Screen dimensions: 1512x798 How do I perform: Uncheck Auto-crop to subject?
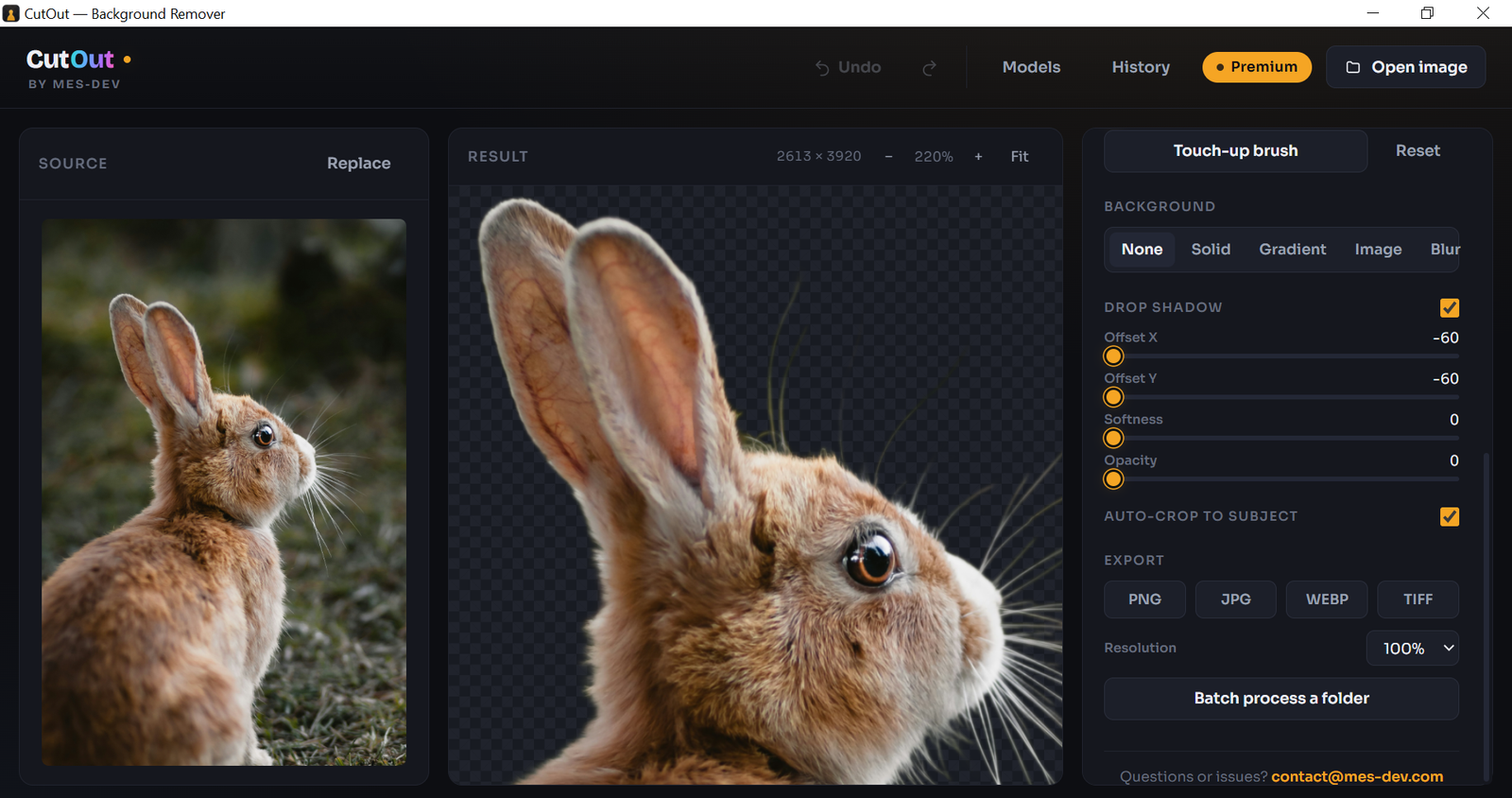click(1450, 517)
